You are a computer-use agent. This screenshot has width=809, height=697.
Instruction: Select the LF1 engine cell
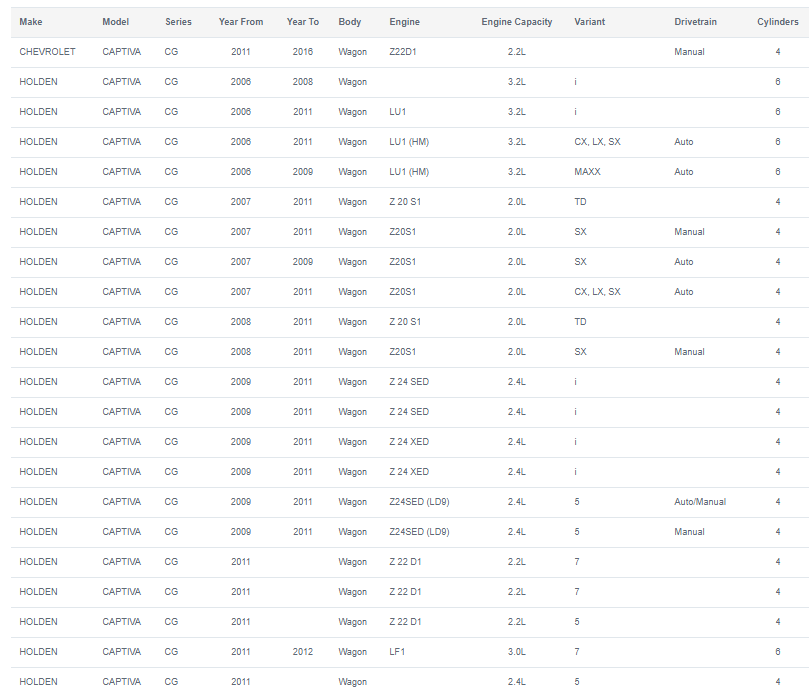(397, 652)
